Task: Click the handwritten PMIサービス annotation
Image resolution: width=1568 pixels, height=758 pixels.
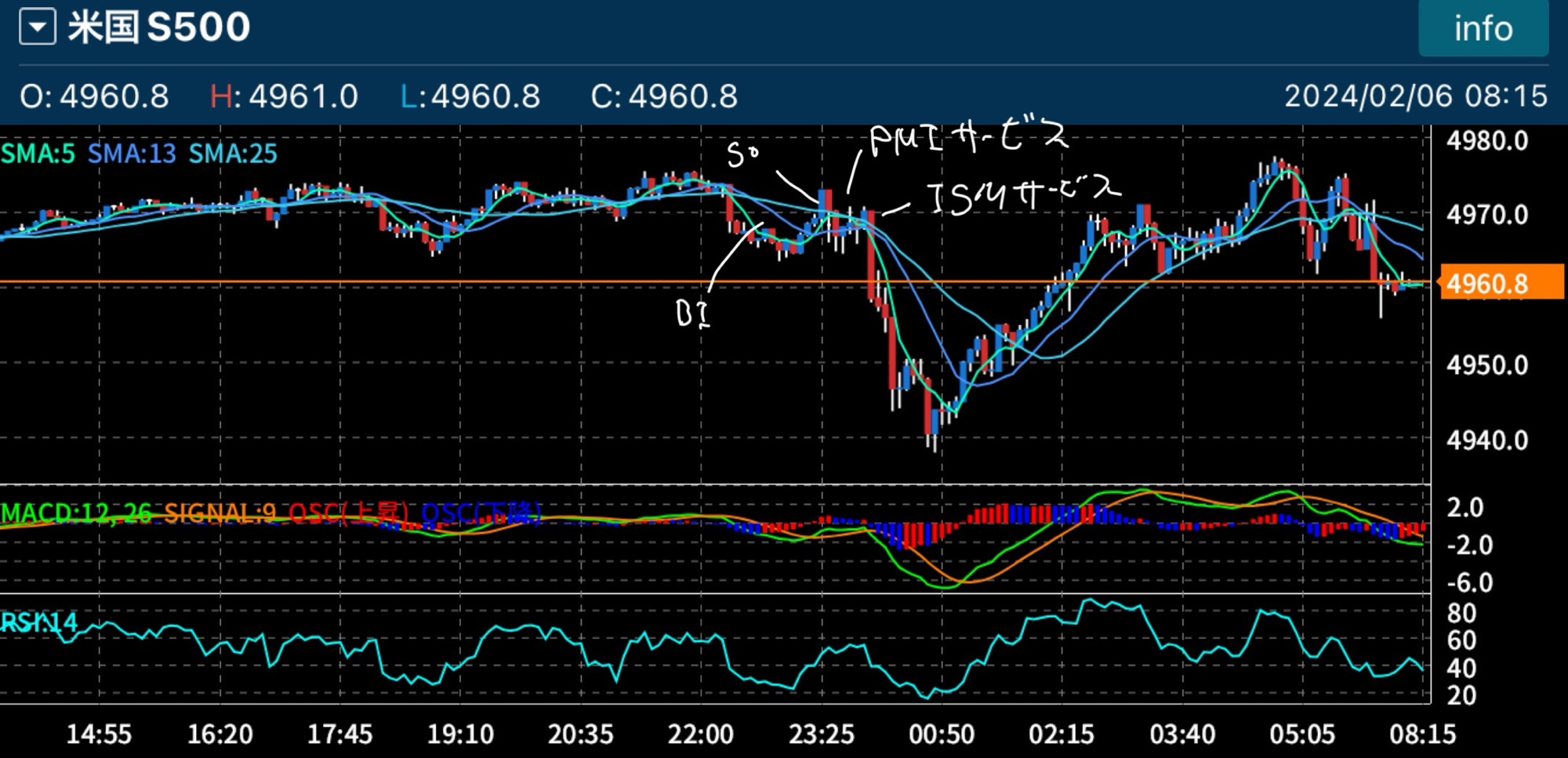Action: (968, 140)
